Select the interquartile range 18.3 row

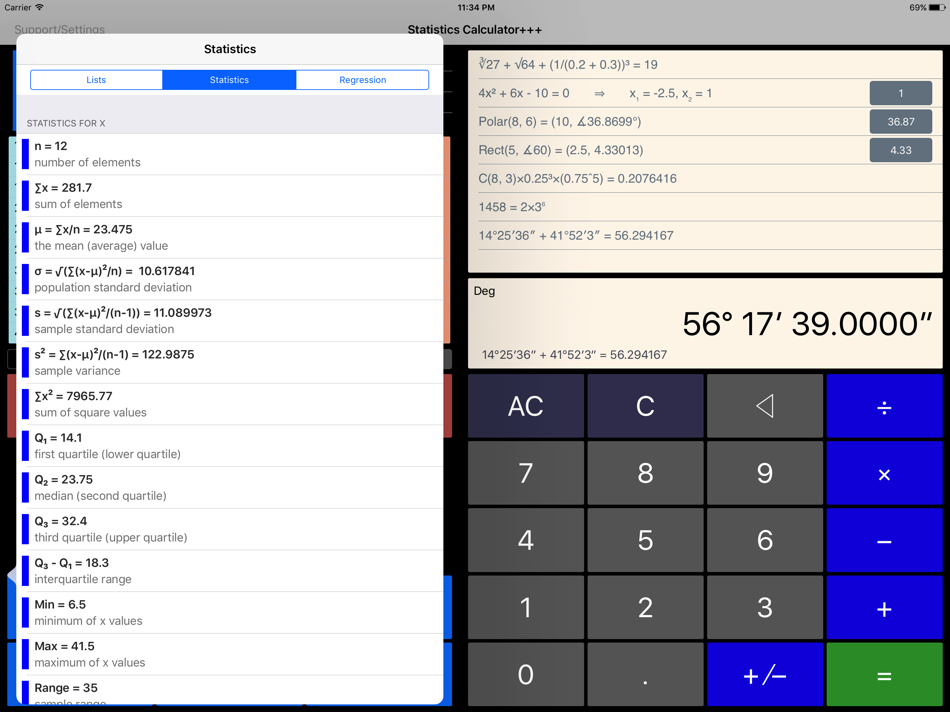(230, 571)
